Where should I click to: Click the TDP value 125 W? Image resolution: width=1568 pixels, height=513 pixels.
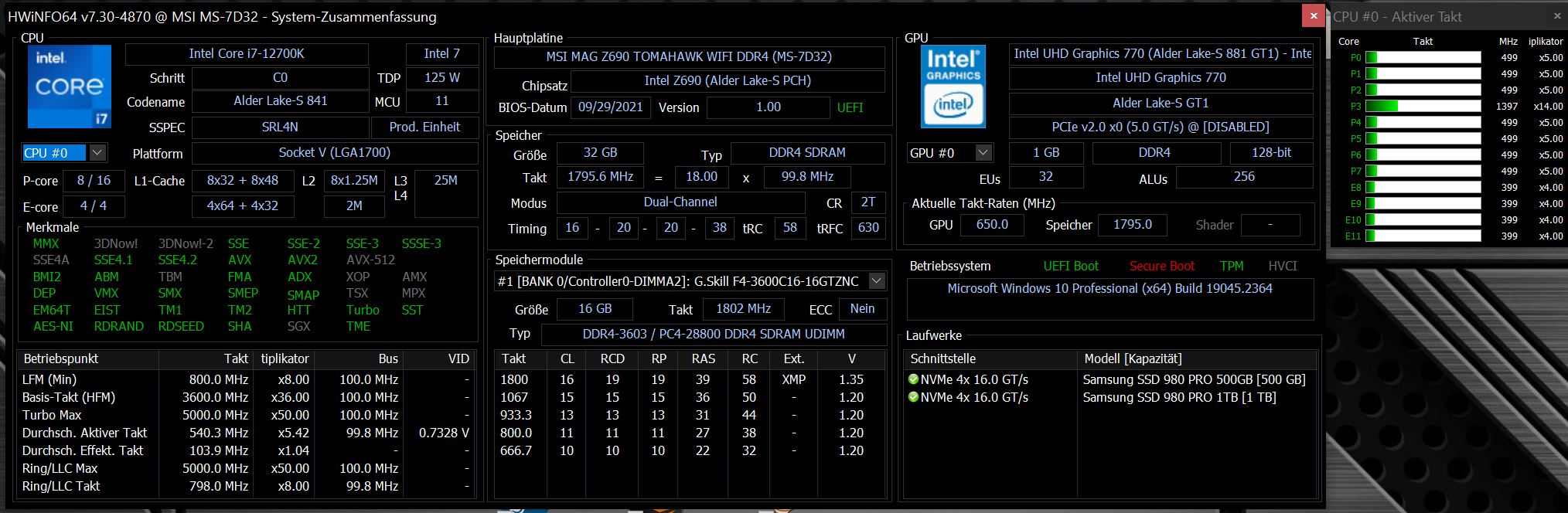[442, 78]
